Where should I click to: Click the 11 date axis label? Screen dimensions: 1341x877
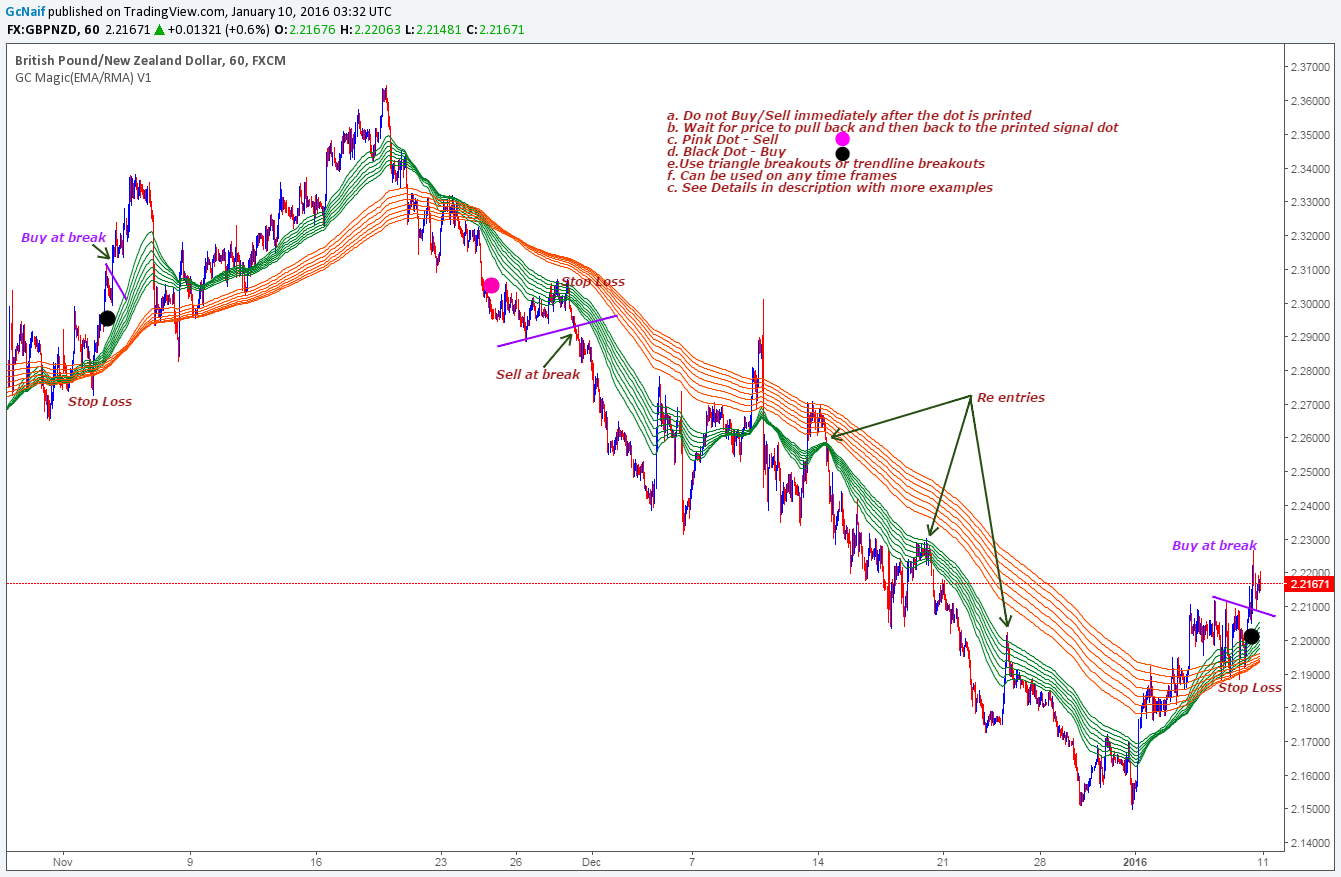(x=1262, y=860)
